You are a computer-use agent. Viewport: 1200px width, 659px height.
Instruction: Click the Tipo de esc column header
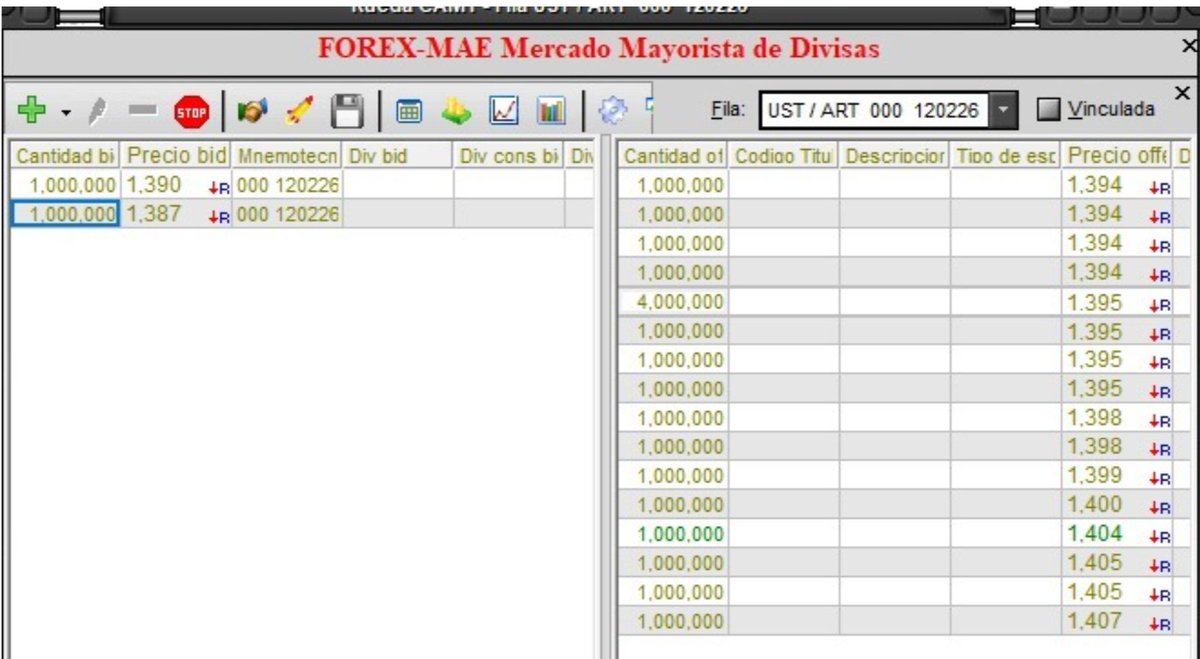pyautogui.click(x=1006, y=157)
